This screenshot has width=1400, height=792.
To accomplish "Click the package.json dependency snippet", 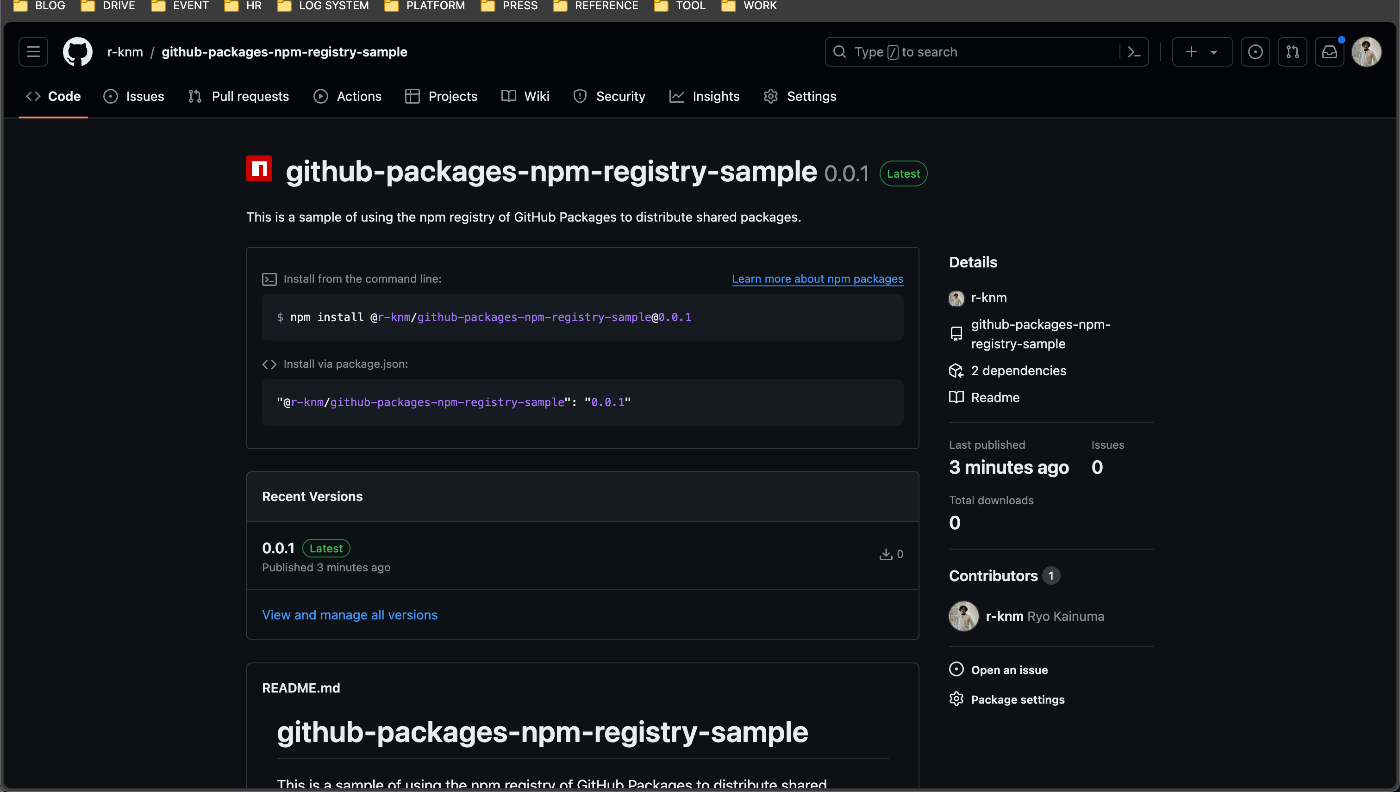I will pos(454,402).
